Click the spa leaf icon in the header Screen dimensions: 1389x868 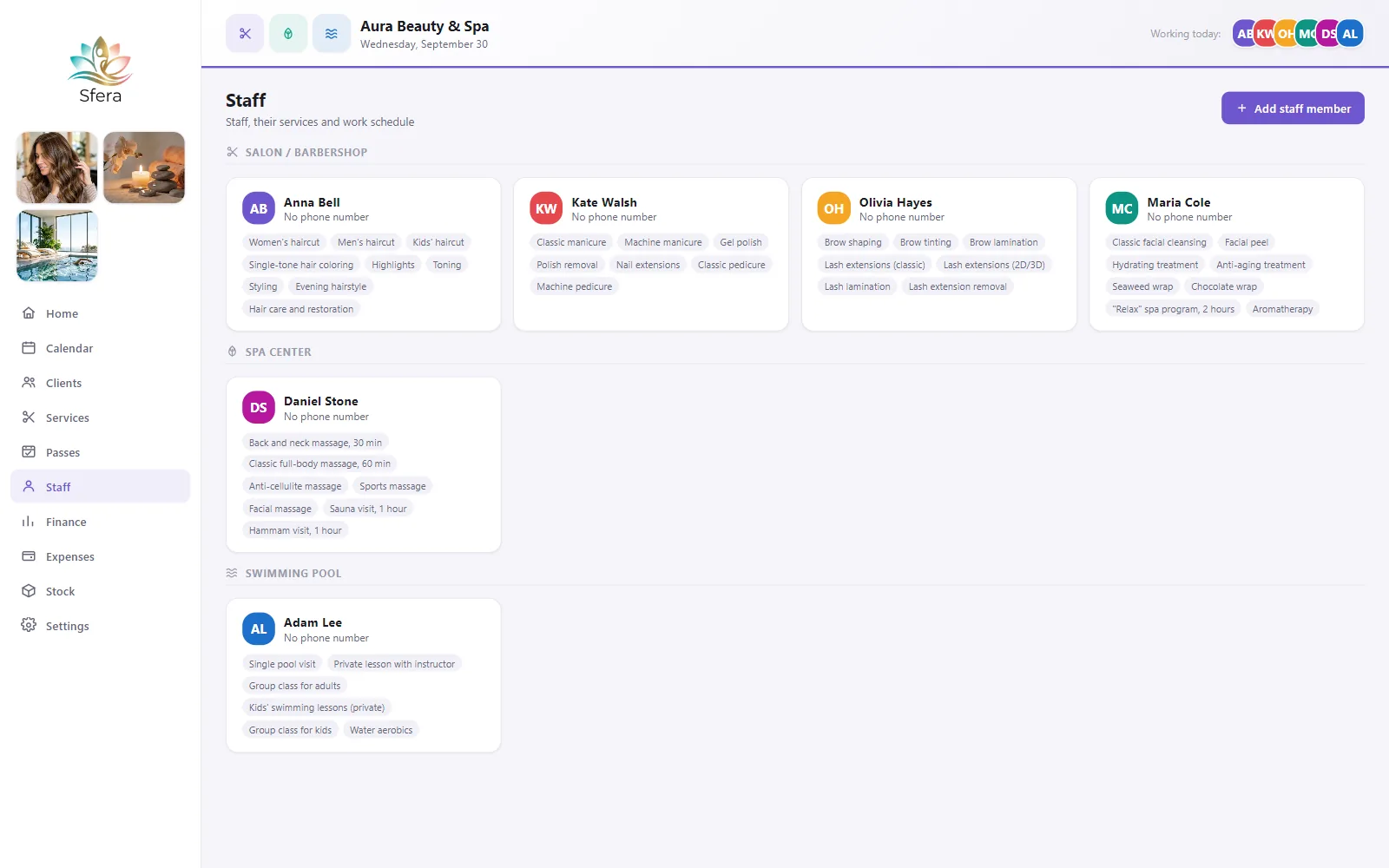point(288,34)
